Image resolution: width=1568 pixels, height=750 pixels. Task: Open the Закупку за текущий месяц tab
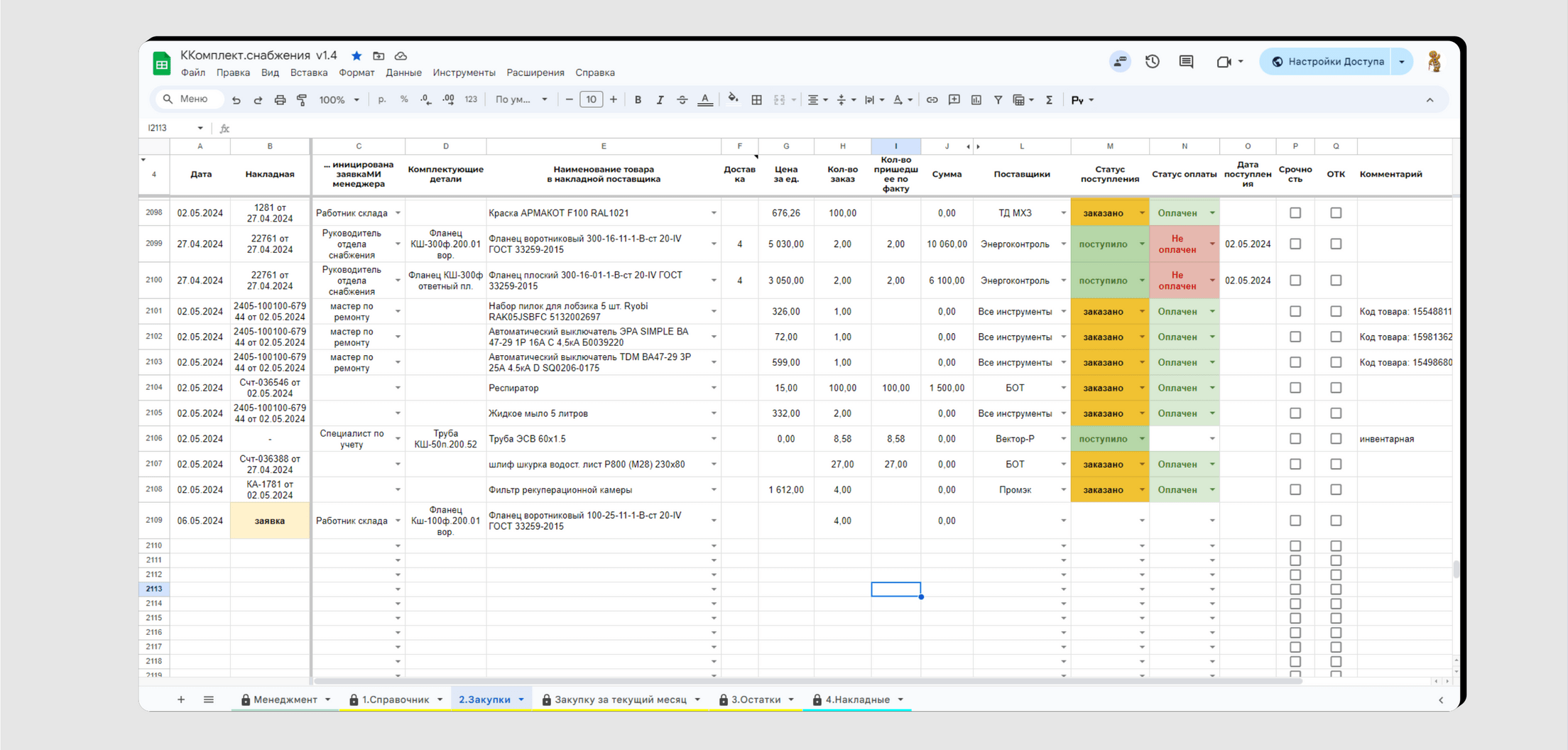pyautogui.click(x=620, y=700)
